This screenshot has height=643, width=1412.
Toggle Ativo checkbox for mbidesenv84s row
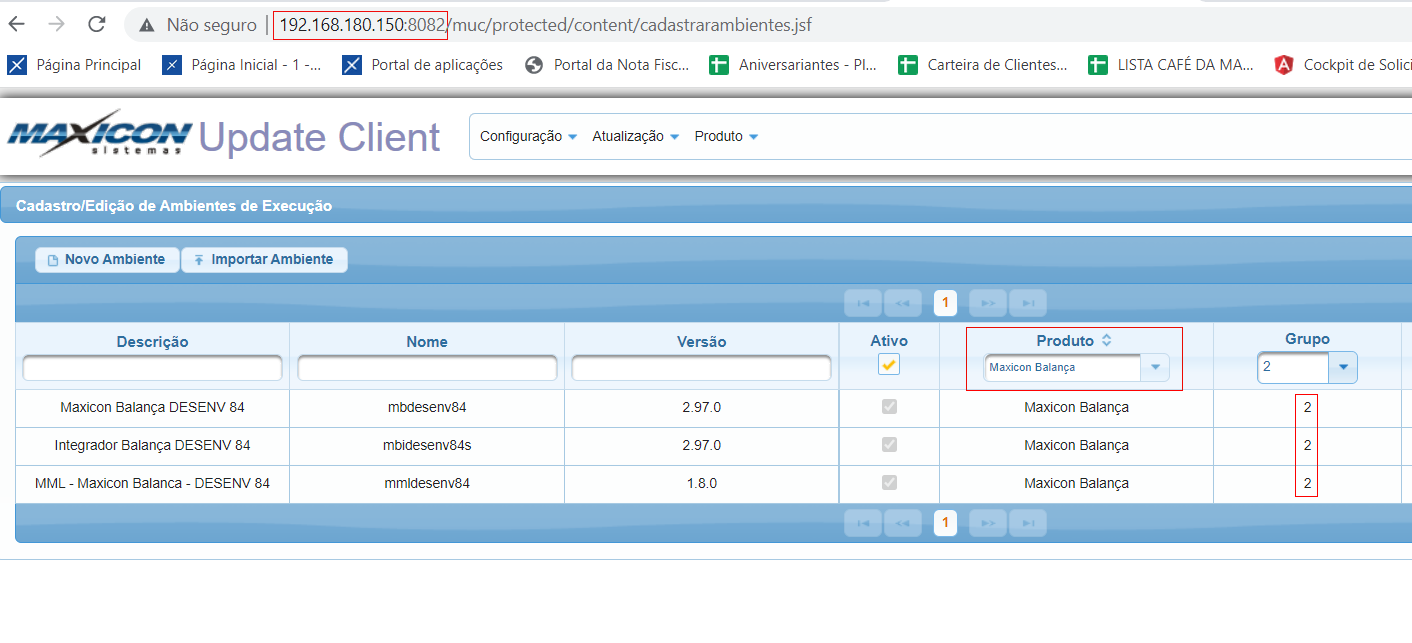889,444
